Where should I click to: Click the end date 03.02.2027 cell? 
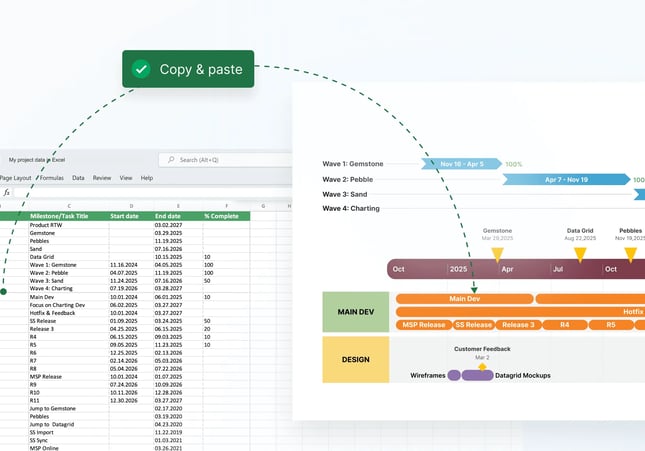178,225
